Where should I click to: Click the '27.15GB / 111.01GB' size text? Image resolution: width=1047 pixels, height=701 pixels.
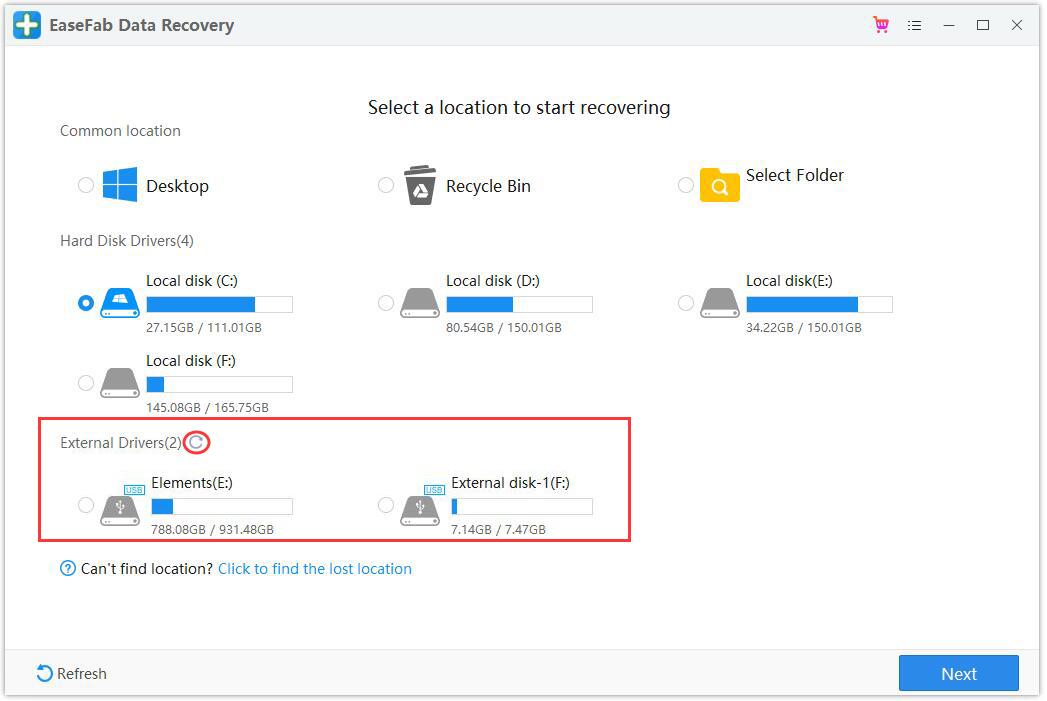point(204,328)
